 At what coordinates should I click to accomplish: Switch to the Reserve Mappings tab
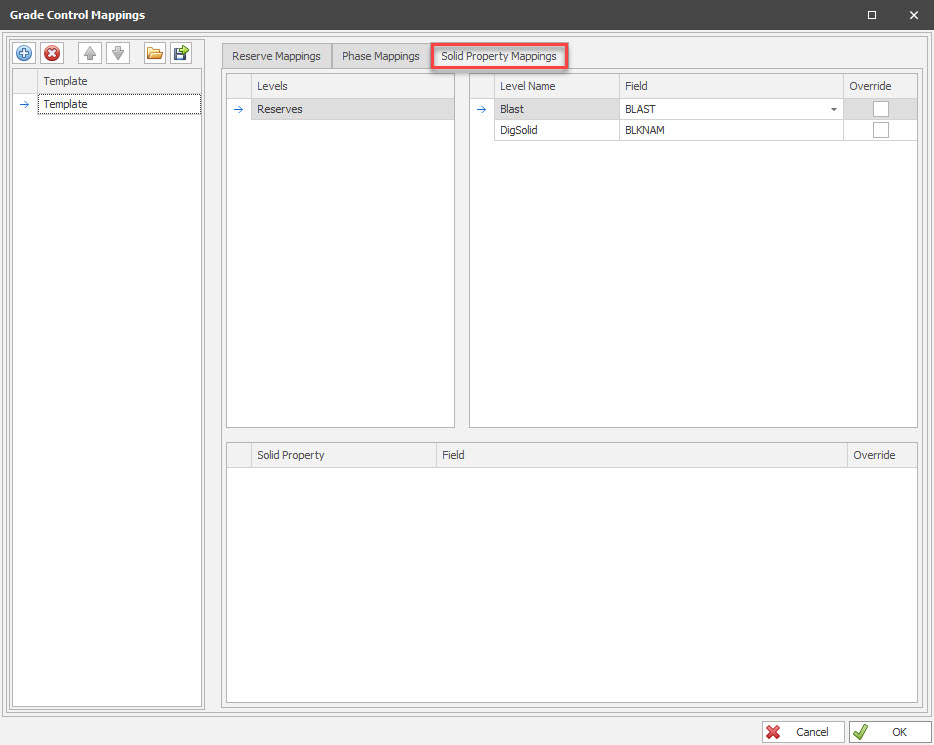(x=276, y=56)
